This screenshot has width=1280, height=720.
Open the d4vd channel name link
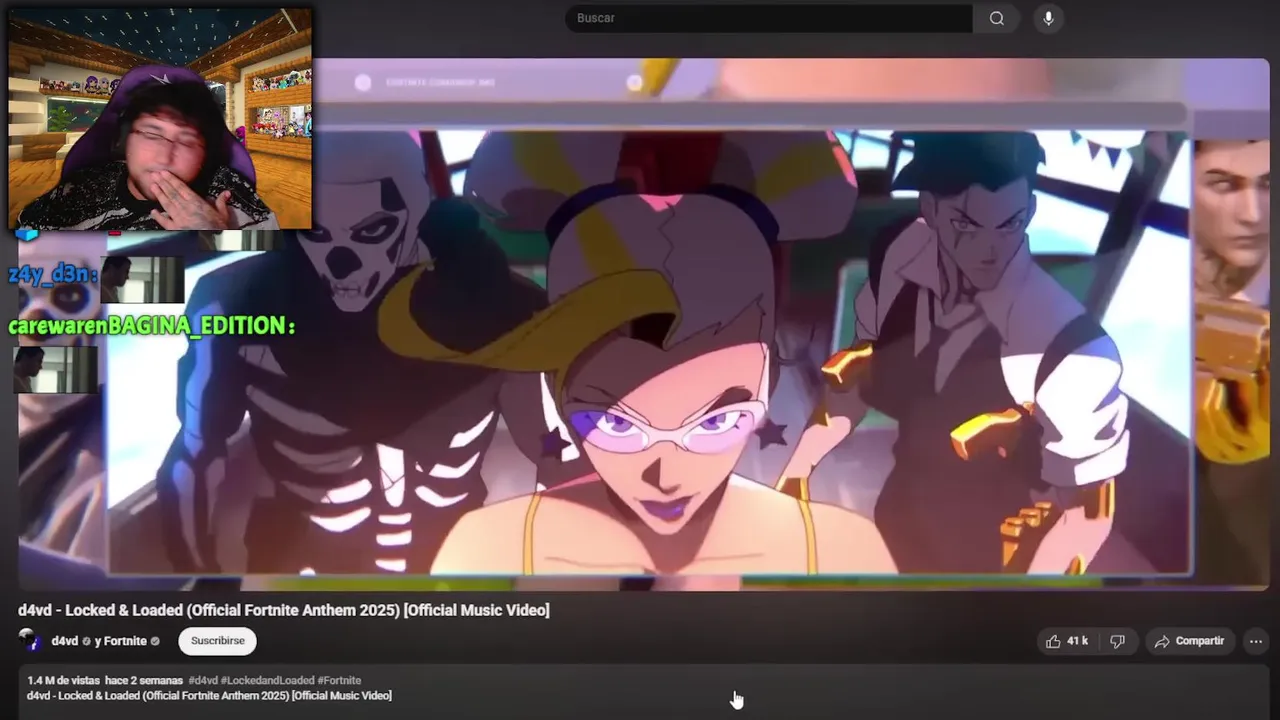pos(65,641)
